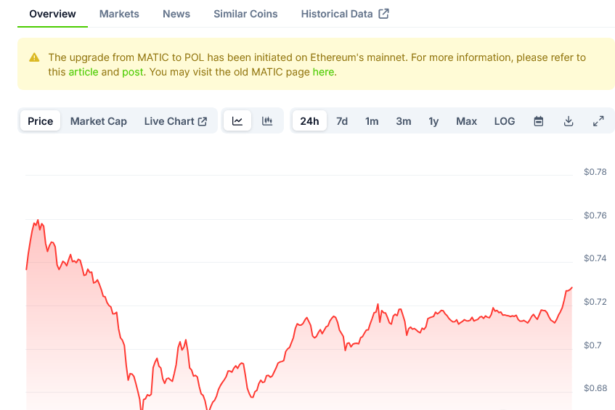Switch to line chart view icon
Viewport: 615px width, 410px height.
pos(237,121)
